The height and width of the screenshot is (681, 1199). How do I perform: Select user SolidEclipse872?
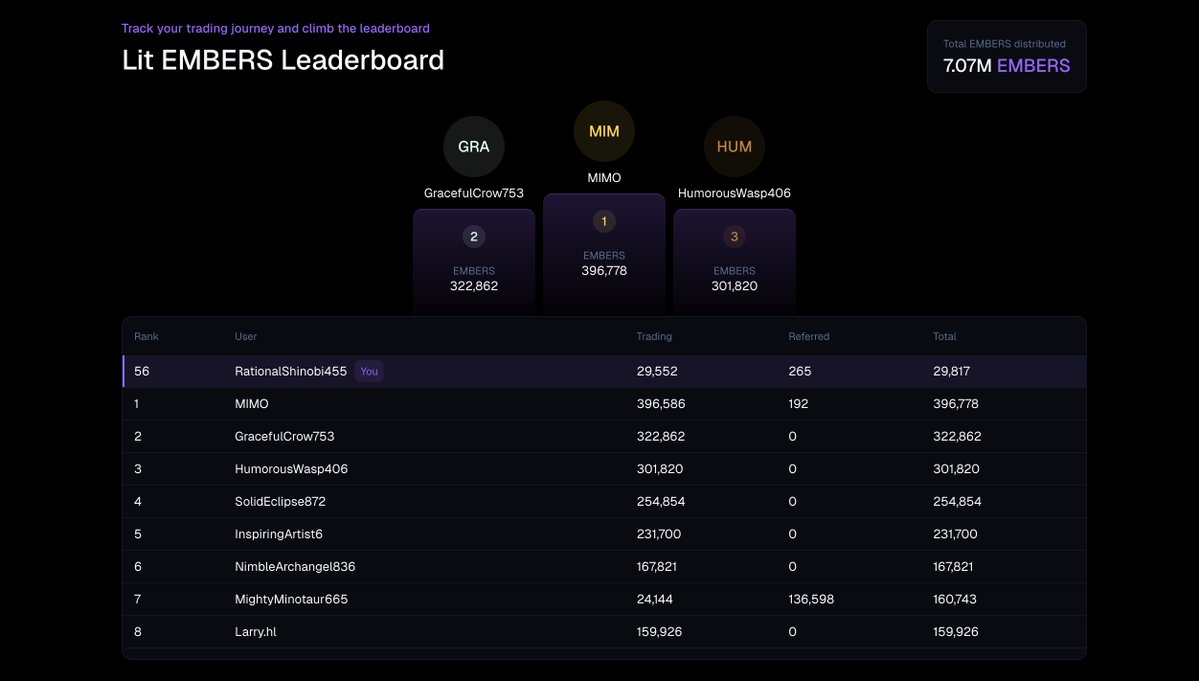(x=280, y=501)
